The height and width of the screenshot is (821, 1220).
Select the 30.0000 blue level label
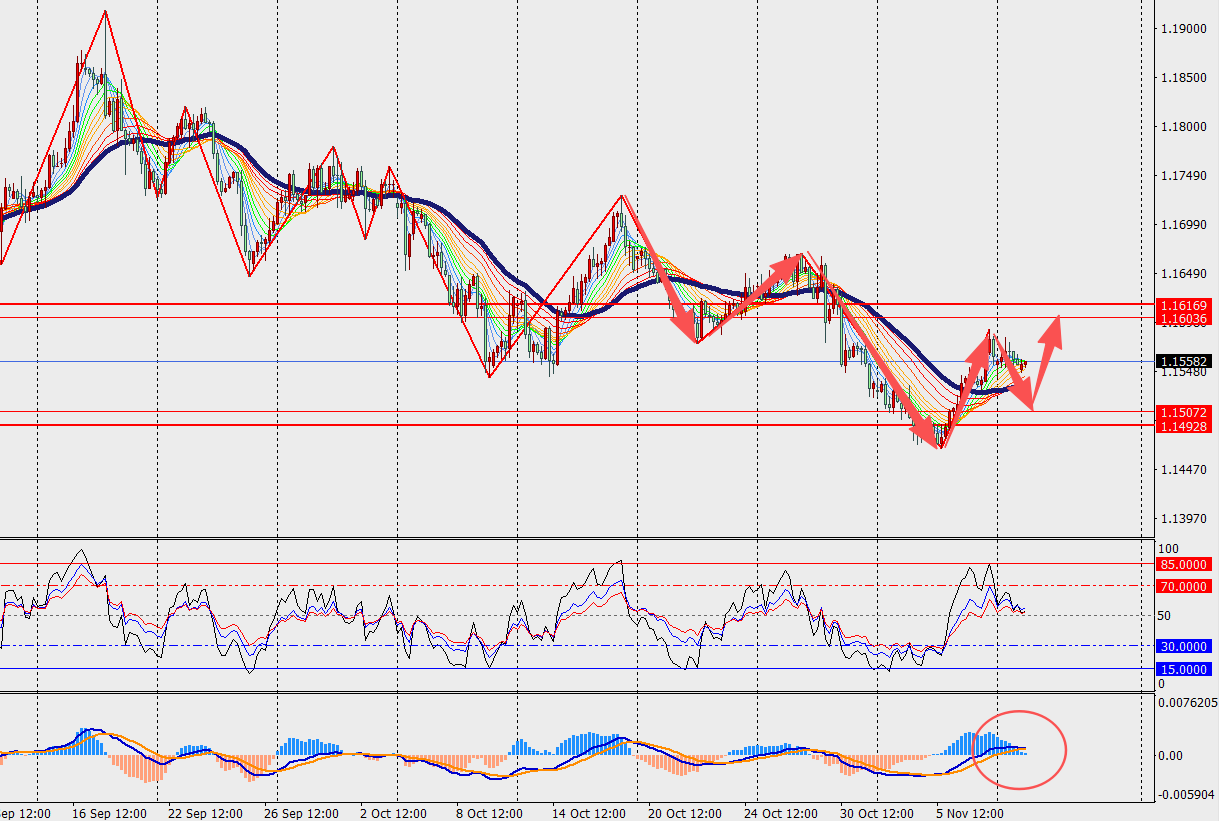[x=1182, y=647]
